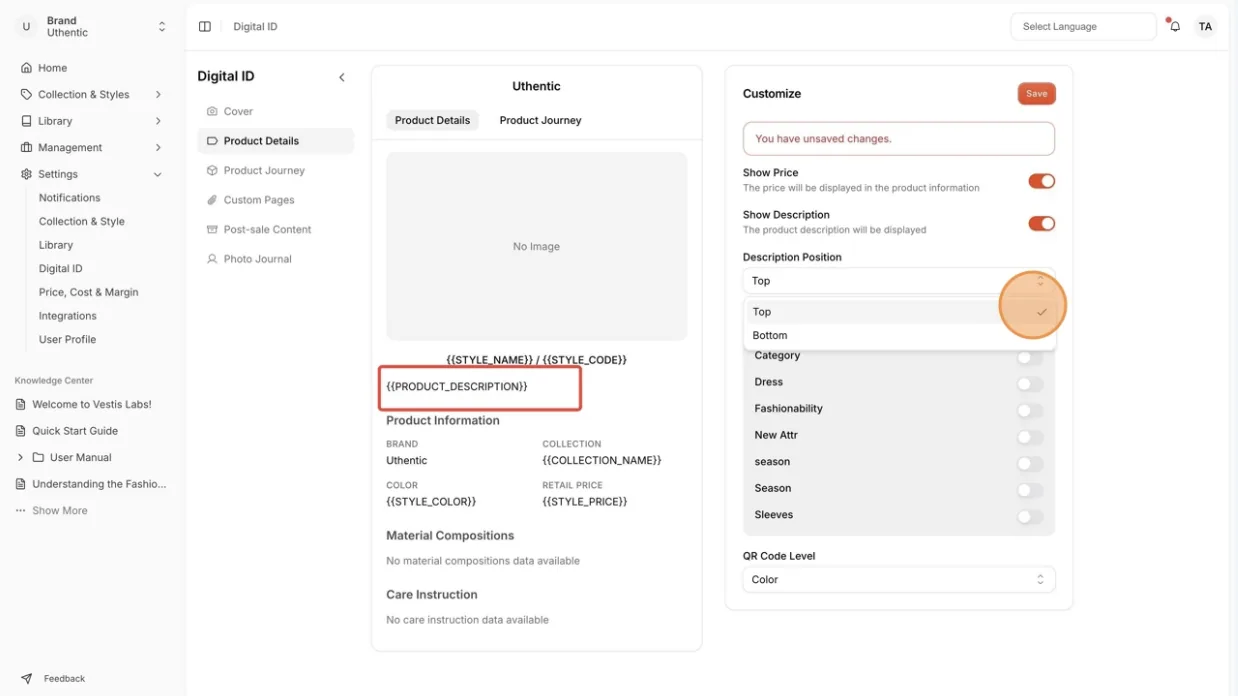Click the Show More ellipsis icon
The width and height of the screenshot is (1238, 696).
[x=21, y=510]
